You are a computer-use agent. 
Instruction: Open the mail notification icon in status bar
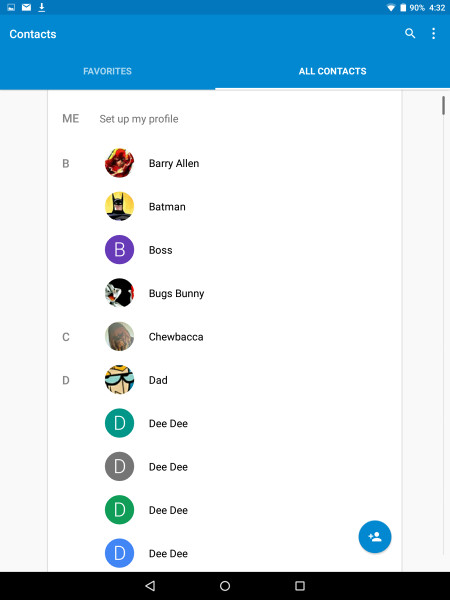26,7
